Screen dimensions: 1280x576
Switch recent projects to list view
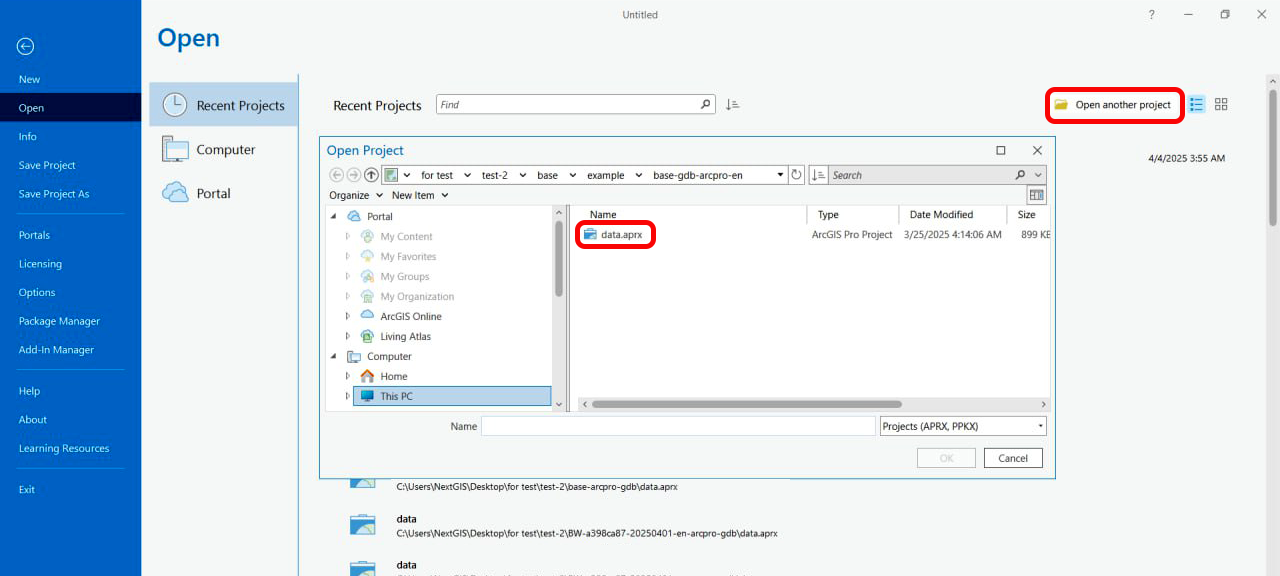point(1196,105)
